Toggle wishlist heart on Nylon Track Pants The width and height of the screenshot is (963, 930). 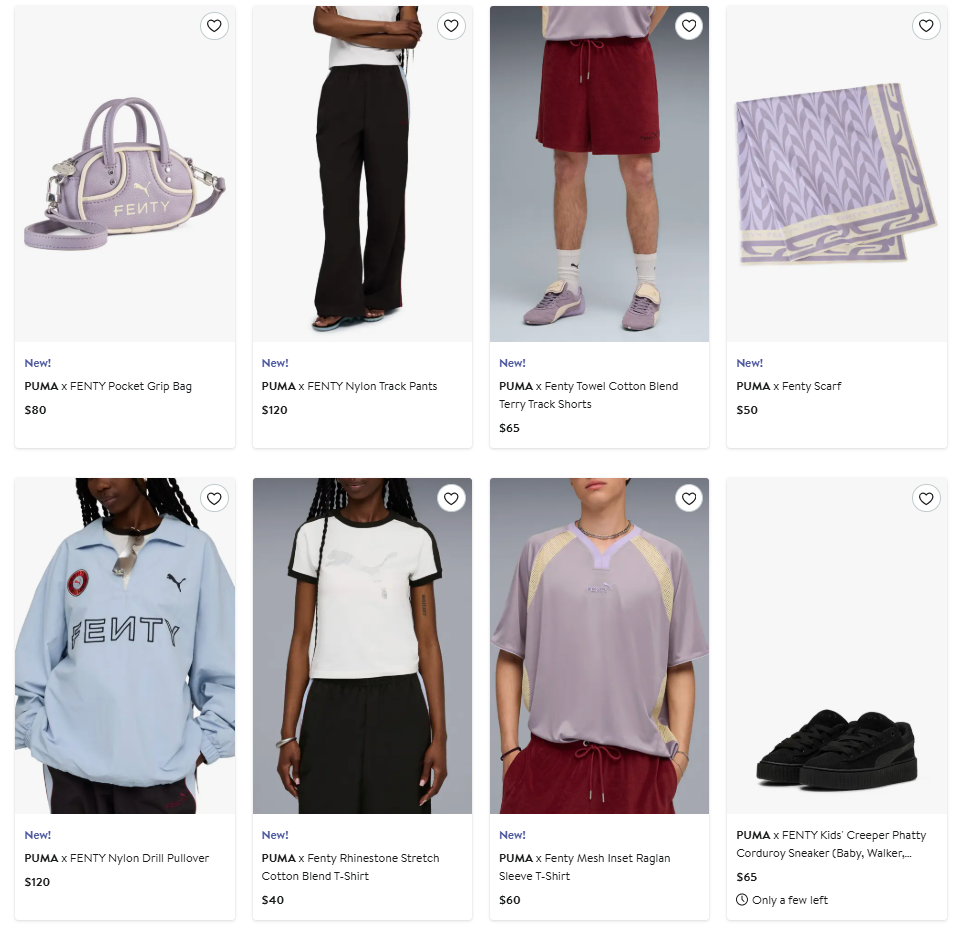(x=451, y=26)
